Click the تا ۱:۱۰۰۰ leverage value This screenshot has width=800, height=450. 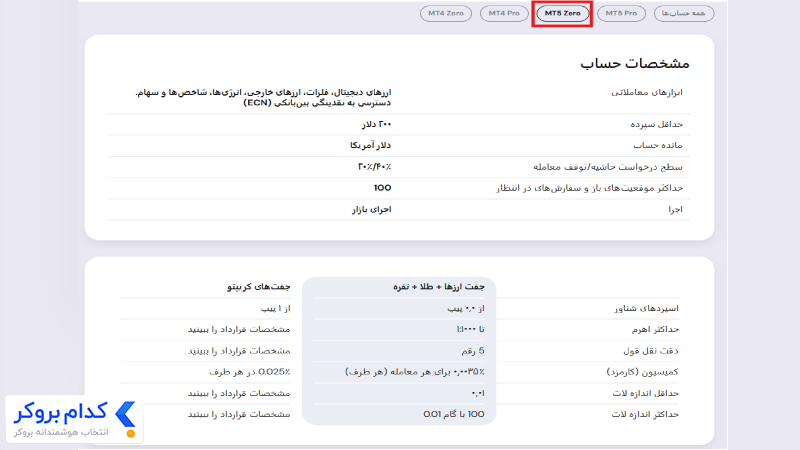click(470, 330)
